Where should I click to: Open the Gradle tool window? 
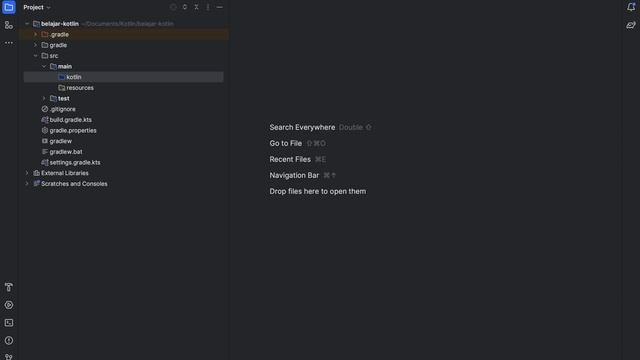[x=631, y=25]
